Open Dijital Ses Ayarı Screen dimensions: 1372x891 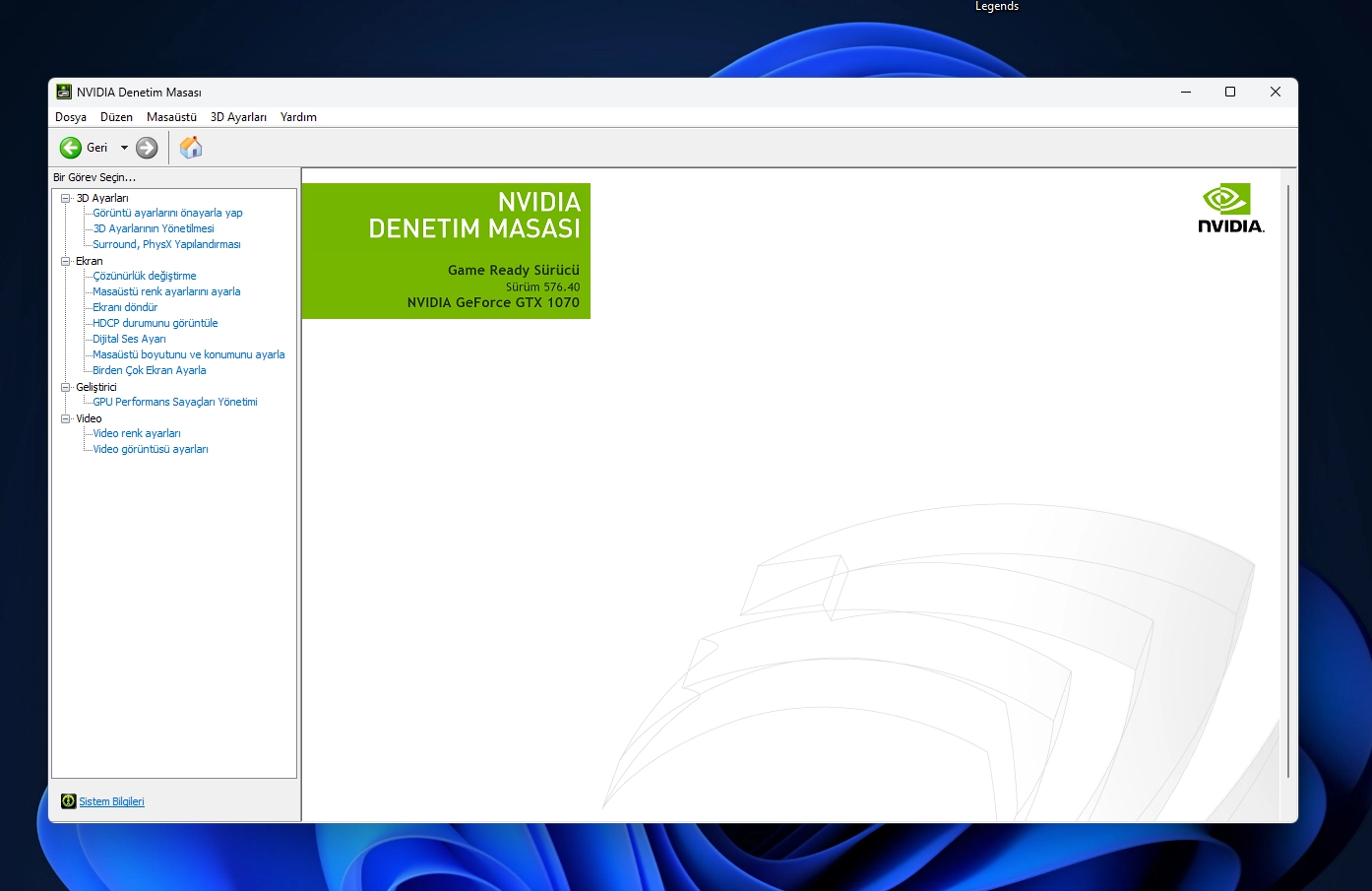pos(129,339)
